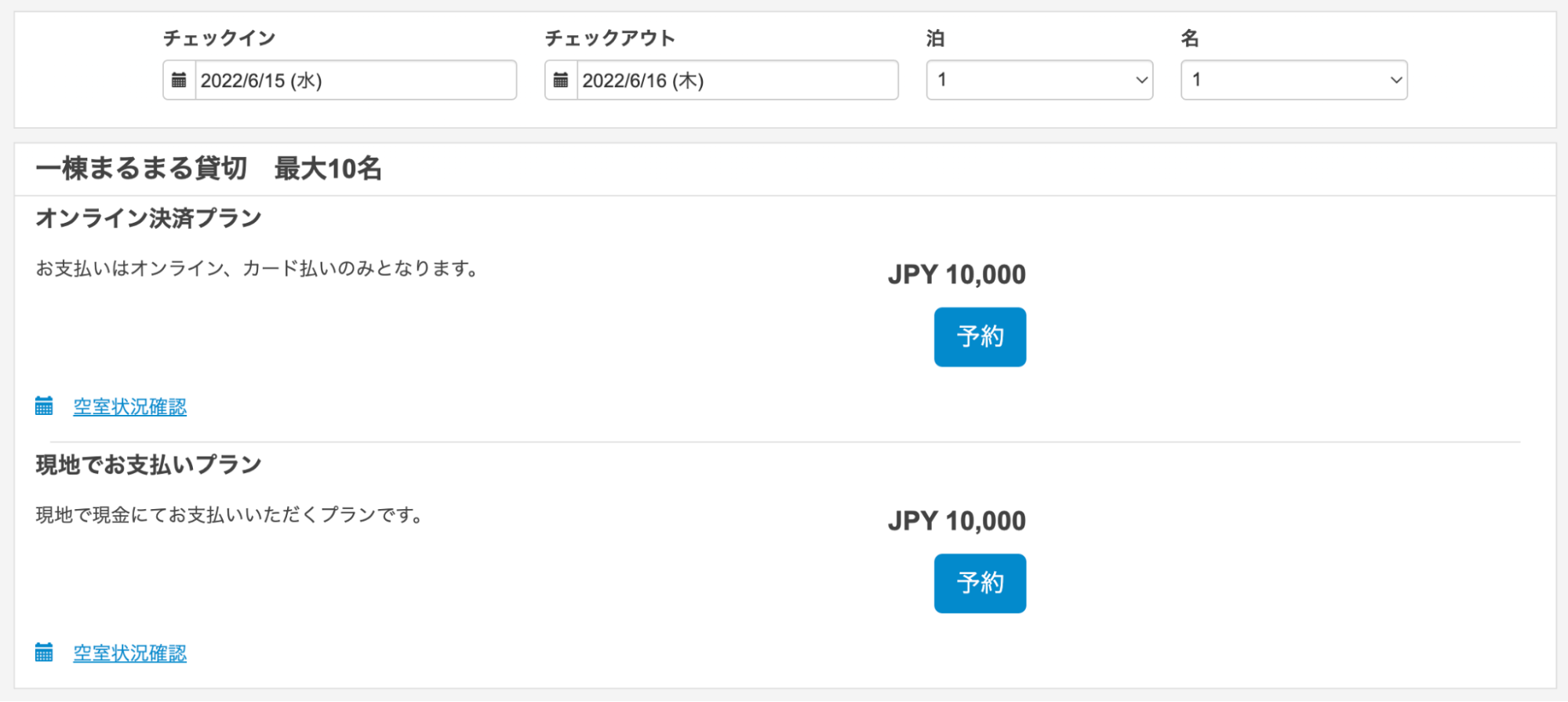Click the JPY 10,000 price of online plan

click(x=956, y=275)
